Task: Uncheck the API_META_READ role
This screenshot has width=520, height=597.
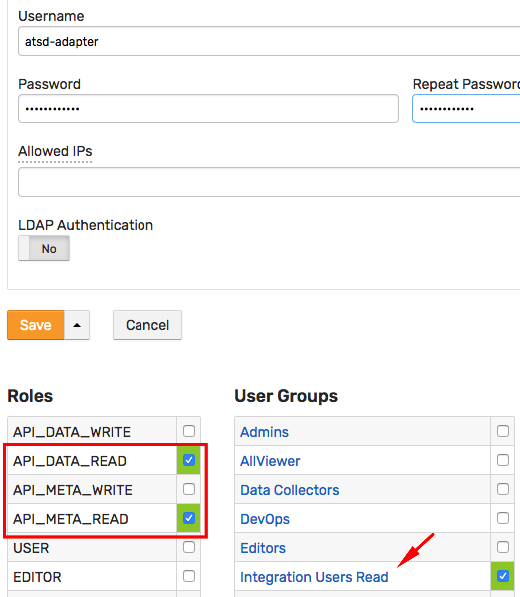Action: click(x=189, y=518)
